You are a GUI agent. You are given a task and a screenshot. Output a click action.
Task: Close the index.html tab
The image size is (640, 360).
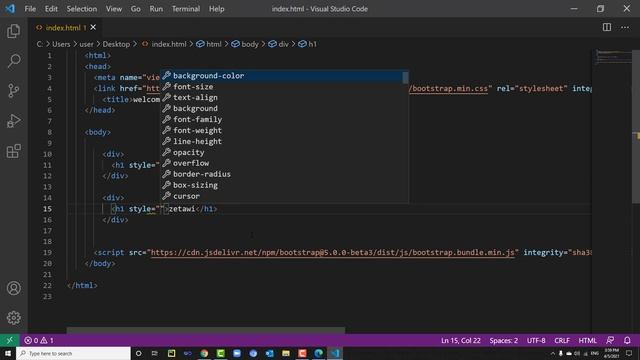pyautogui.click(x=93, y=27)
